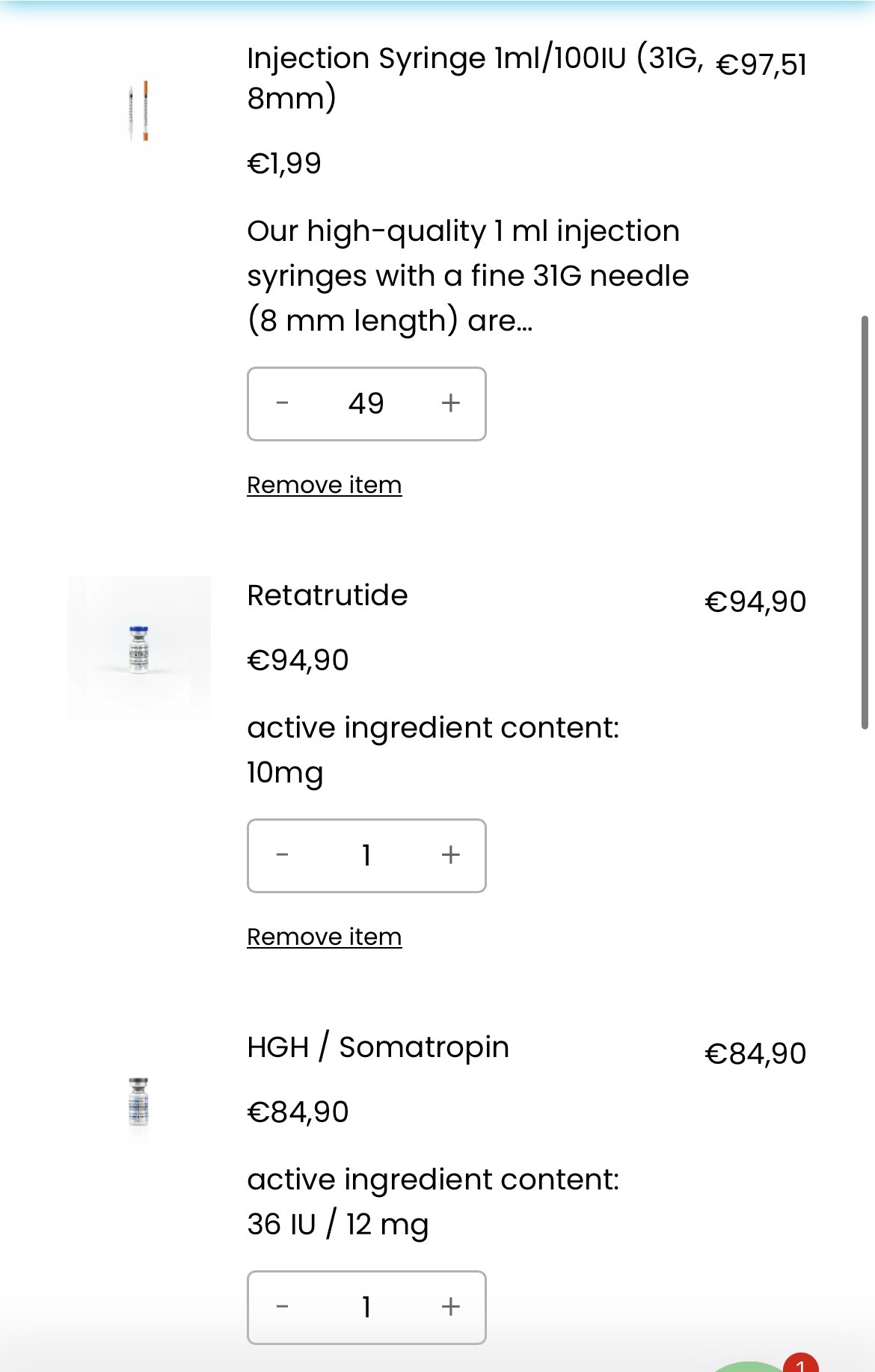Open the HGH / Somatropin product title
The height and width of the screenshot is (1372, 875).
pos(378,1047)
